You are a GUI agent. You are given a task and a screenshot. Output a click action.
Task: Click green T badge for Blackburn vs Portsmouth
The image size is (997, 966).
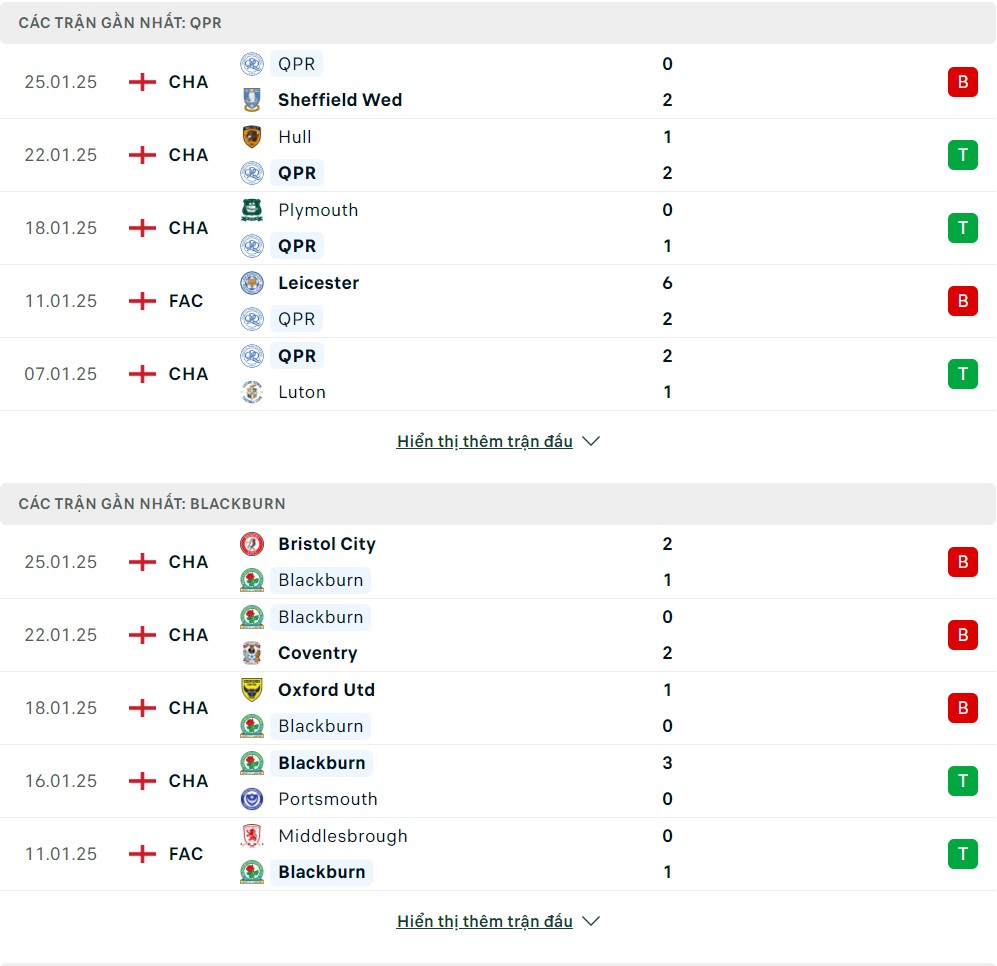point(963,781)
